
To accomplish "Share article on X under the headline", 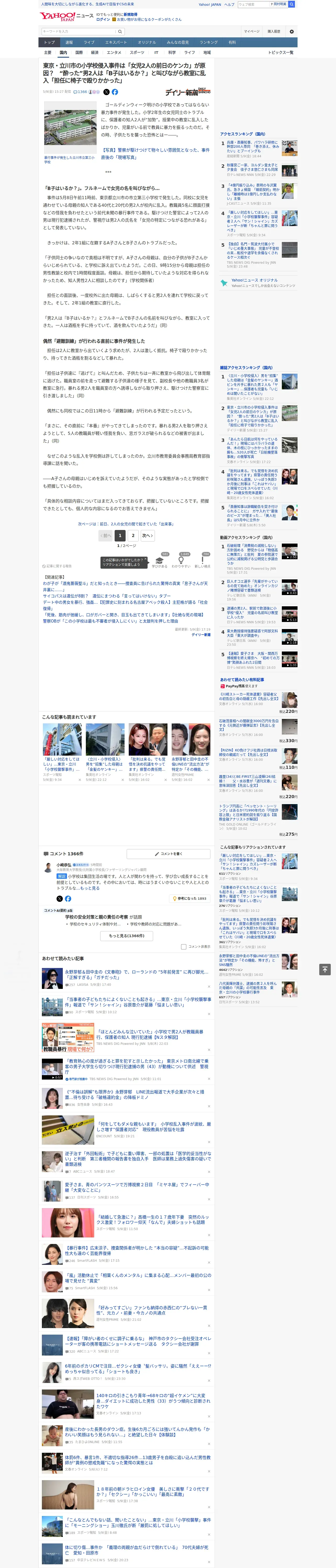I will (106, 92).
